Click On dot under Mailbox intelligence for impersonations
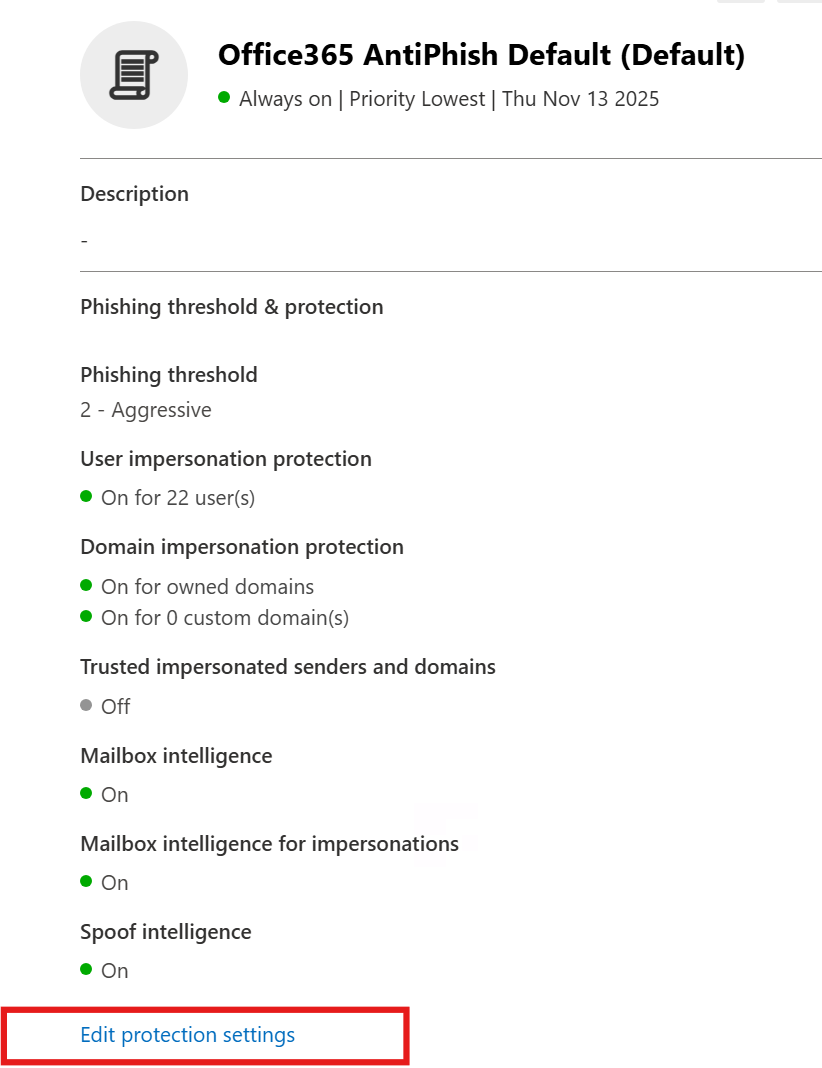 [87, 881]
